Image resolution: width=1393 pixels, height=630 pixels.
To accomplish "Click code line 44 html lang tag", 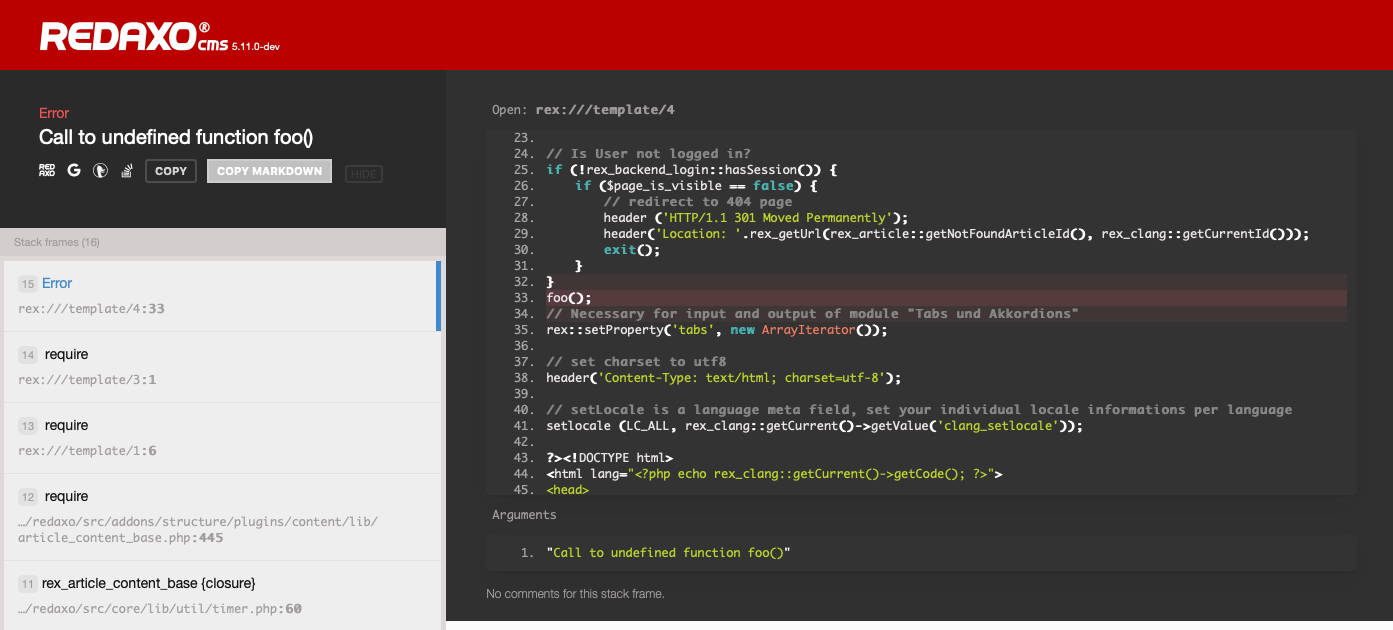I will coord(774,474).
